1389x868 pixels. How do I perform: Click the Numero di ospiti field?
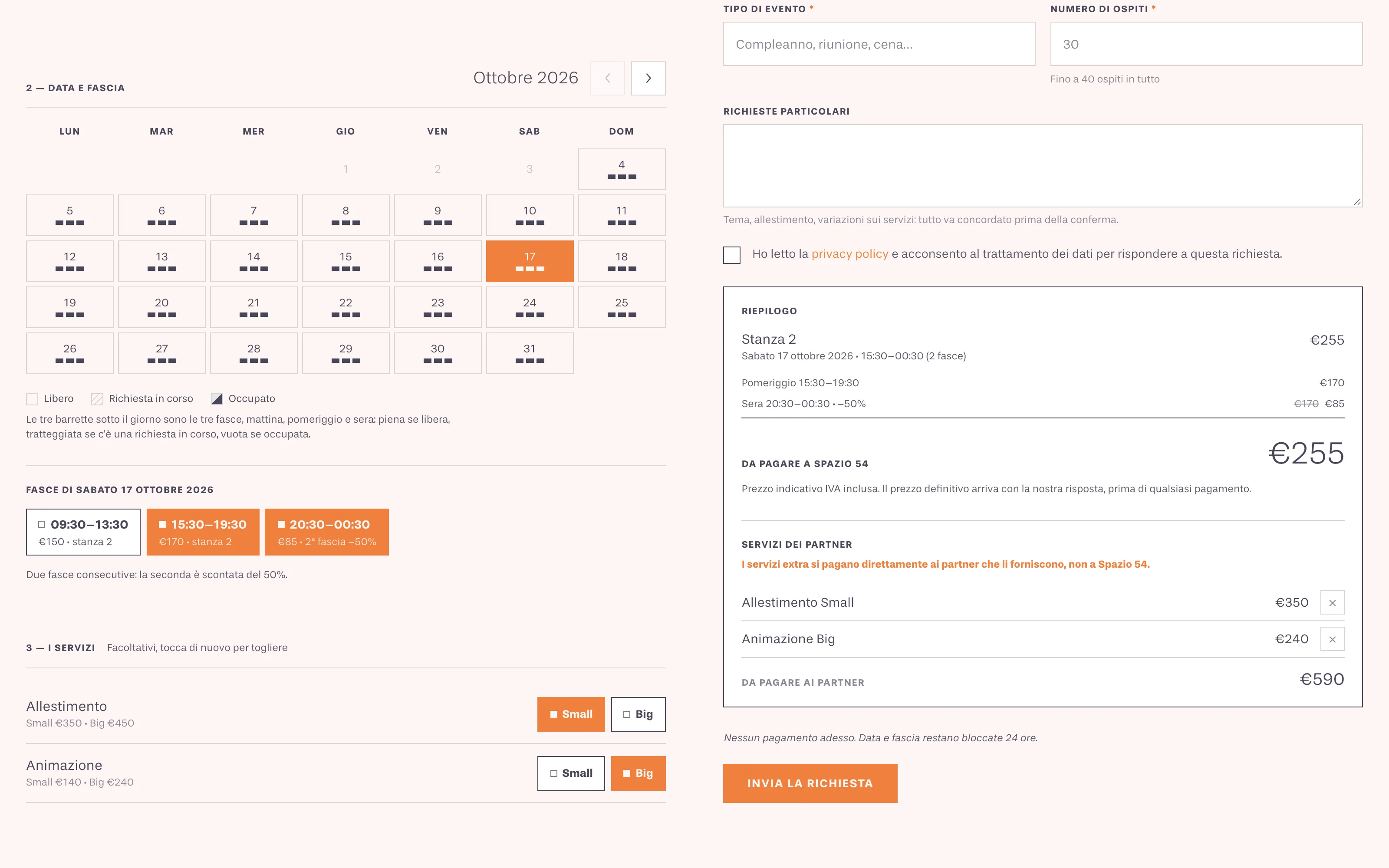coord(1206,44)
